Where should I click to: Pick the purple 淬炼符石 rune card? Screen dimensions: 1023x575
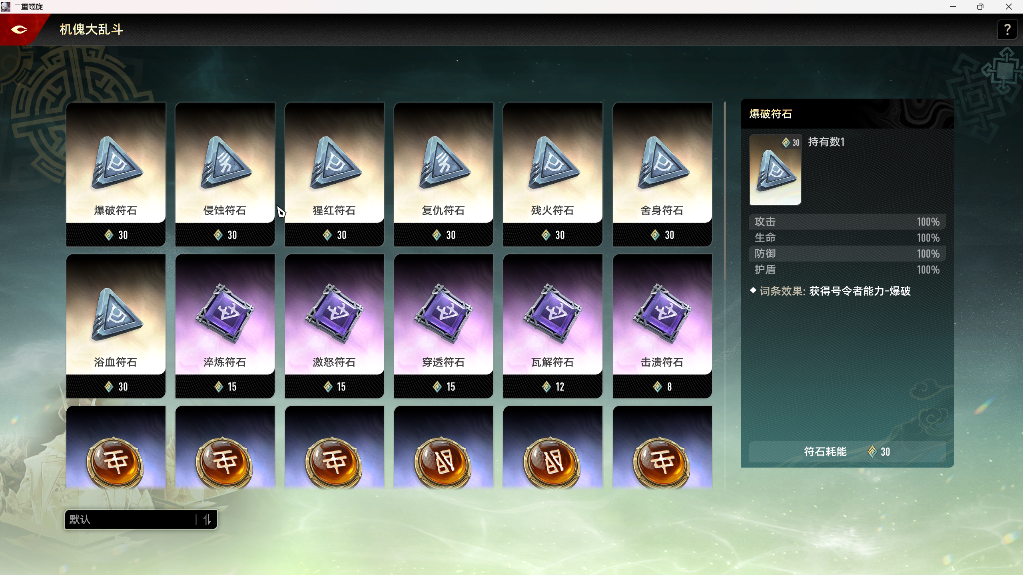click(x=225, y=326)
